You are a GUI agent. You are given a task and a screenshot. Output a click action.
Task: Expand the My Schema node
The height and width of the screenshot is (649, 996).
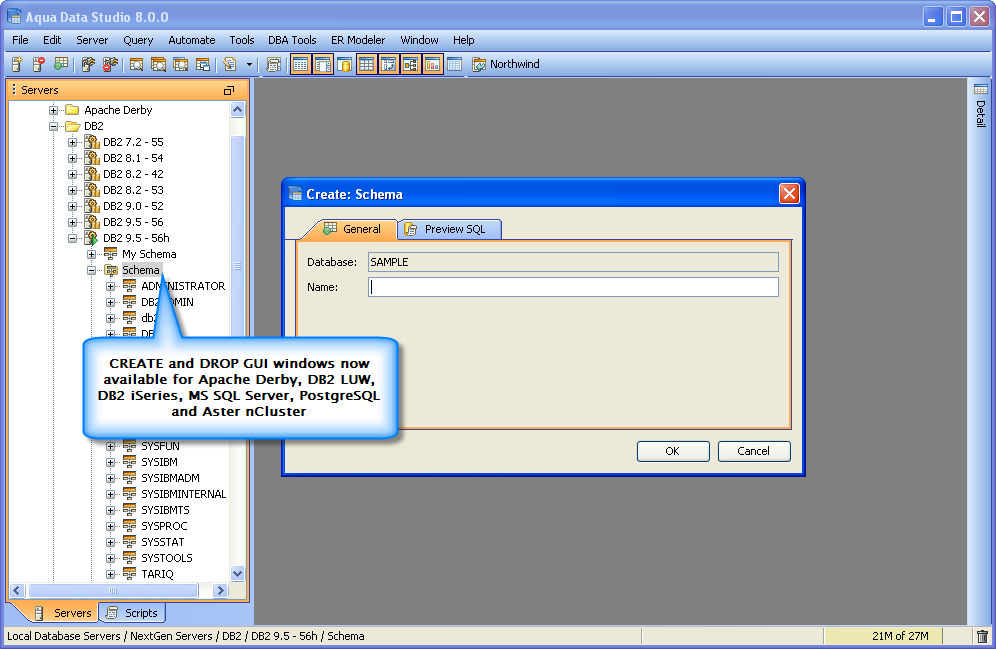91,254
